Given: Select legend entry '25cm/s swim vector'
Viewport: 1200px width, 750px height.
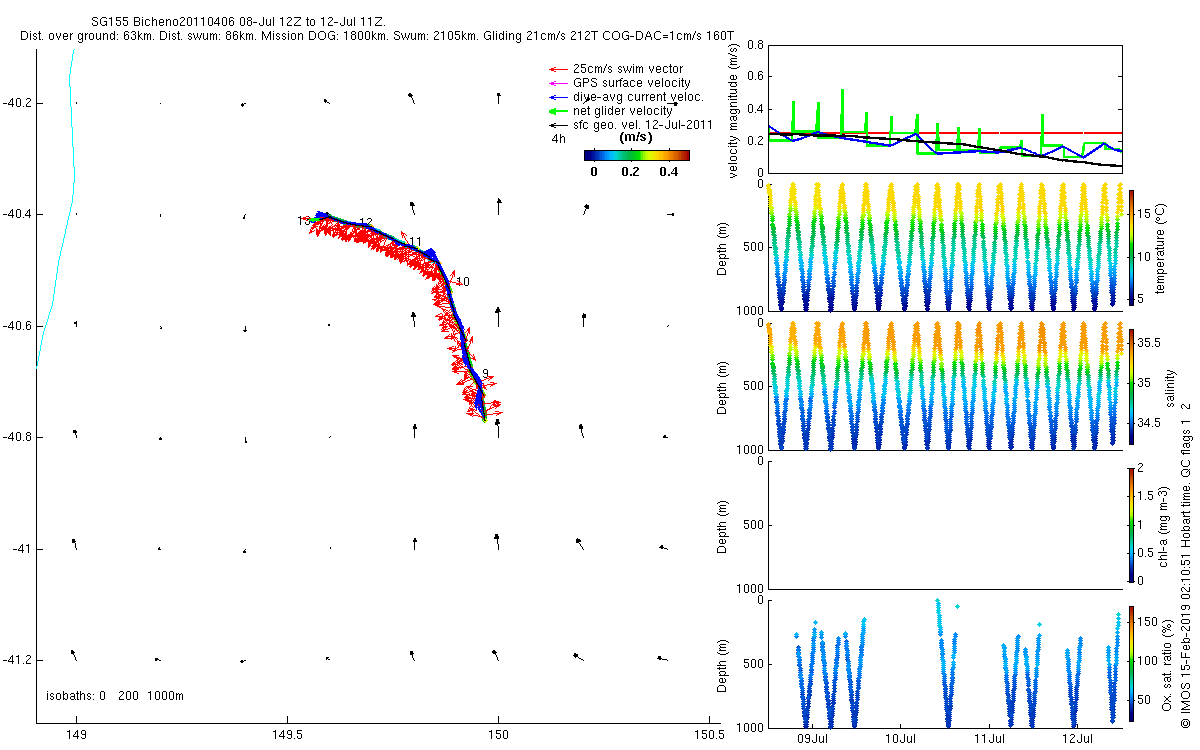Looking at the screenshot, I should click(628, 69).
